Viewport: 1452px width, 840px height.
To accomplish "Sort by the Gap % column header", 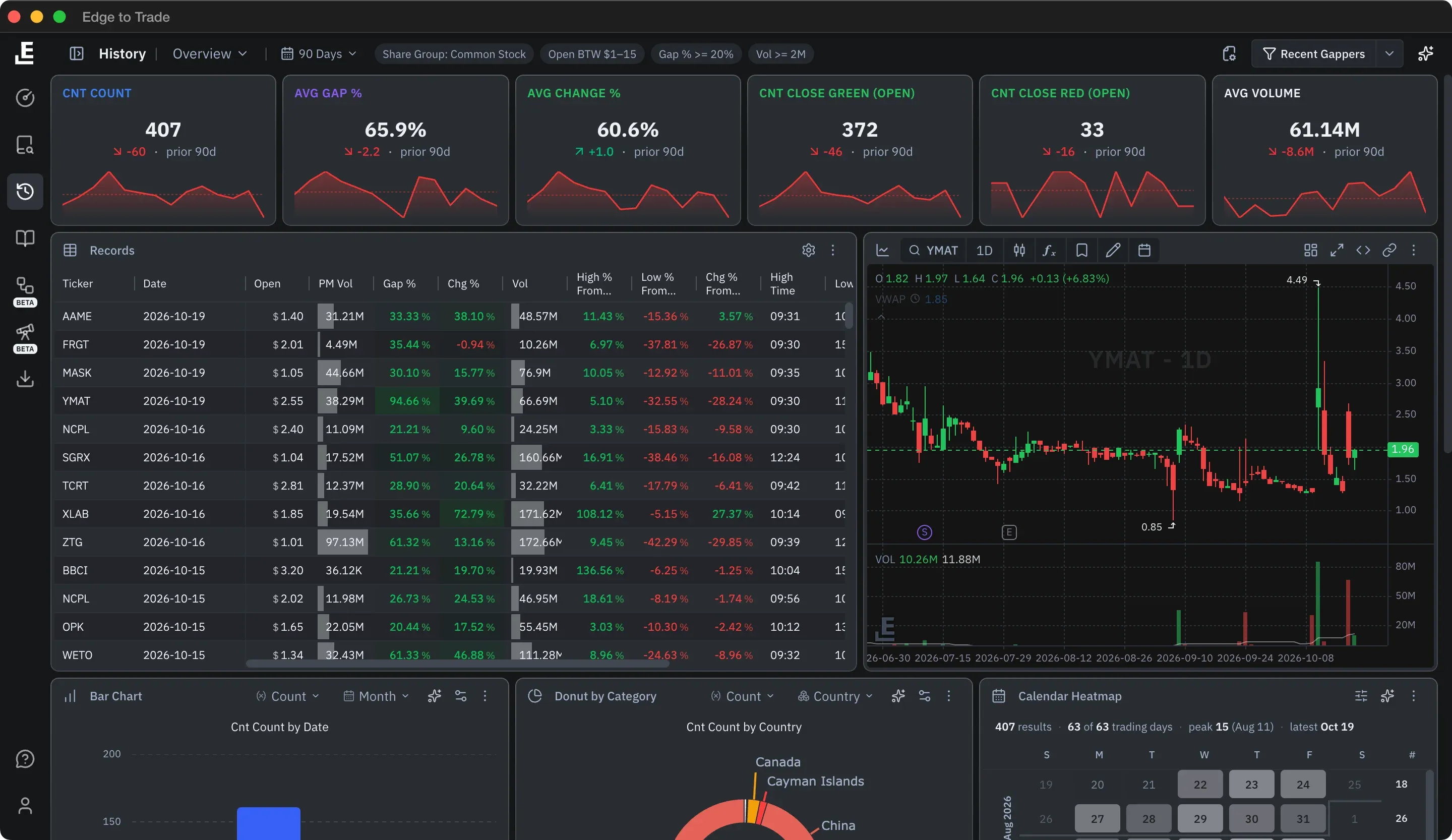I will pos(399,283).
